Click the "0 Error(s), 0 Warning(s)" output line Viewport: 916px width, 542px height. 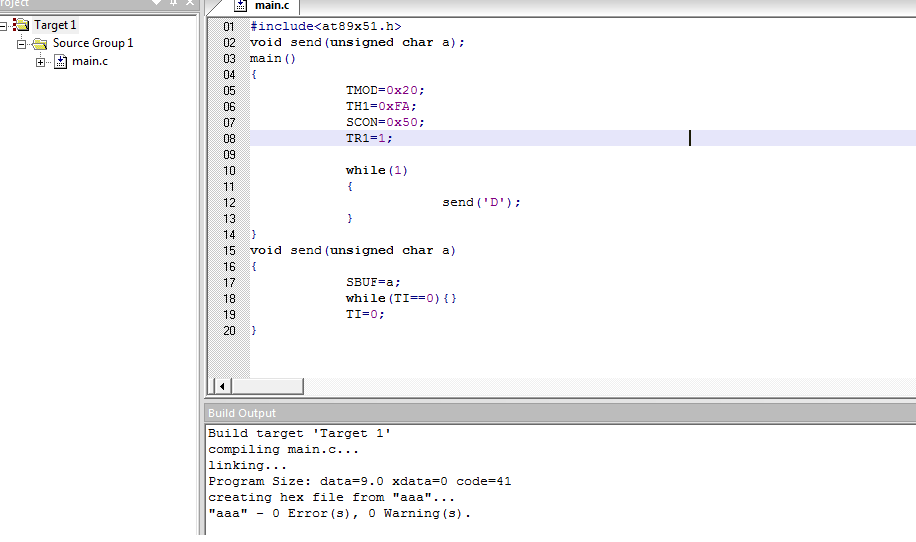339,513
